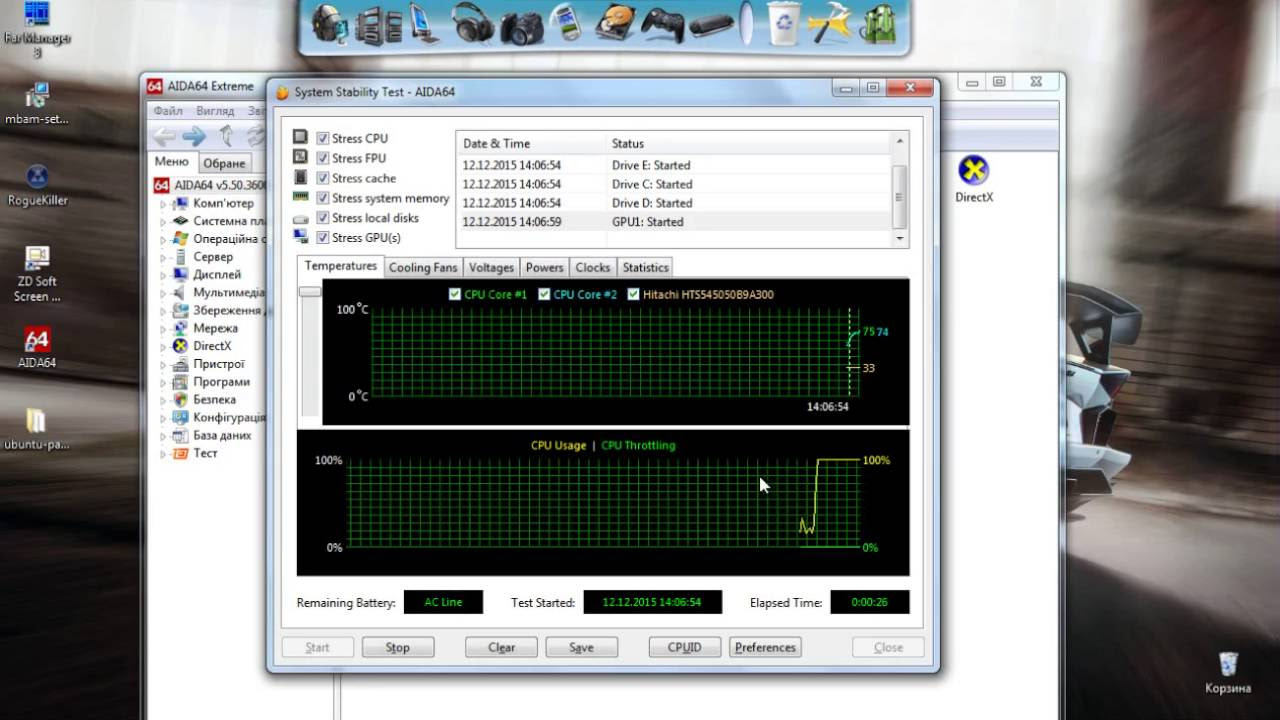The width and height of the screenshot is (1280, 720).
Task: Disable Stress GPU(s) checkbox
Action: (x=323, y=238)
